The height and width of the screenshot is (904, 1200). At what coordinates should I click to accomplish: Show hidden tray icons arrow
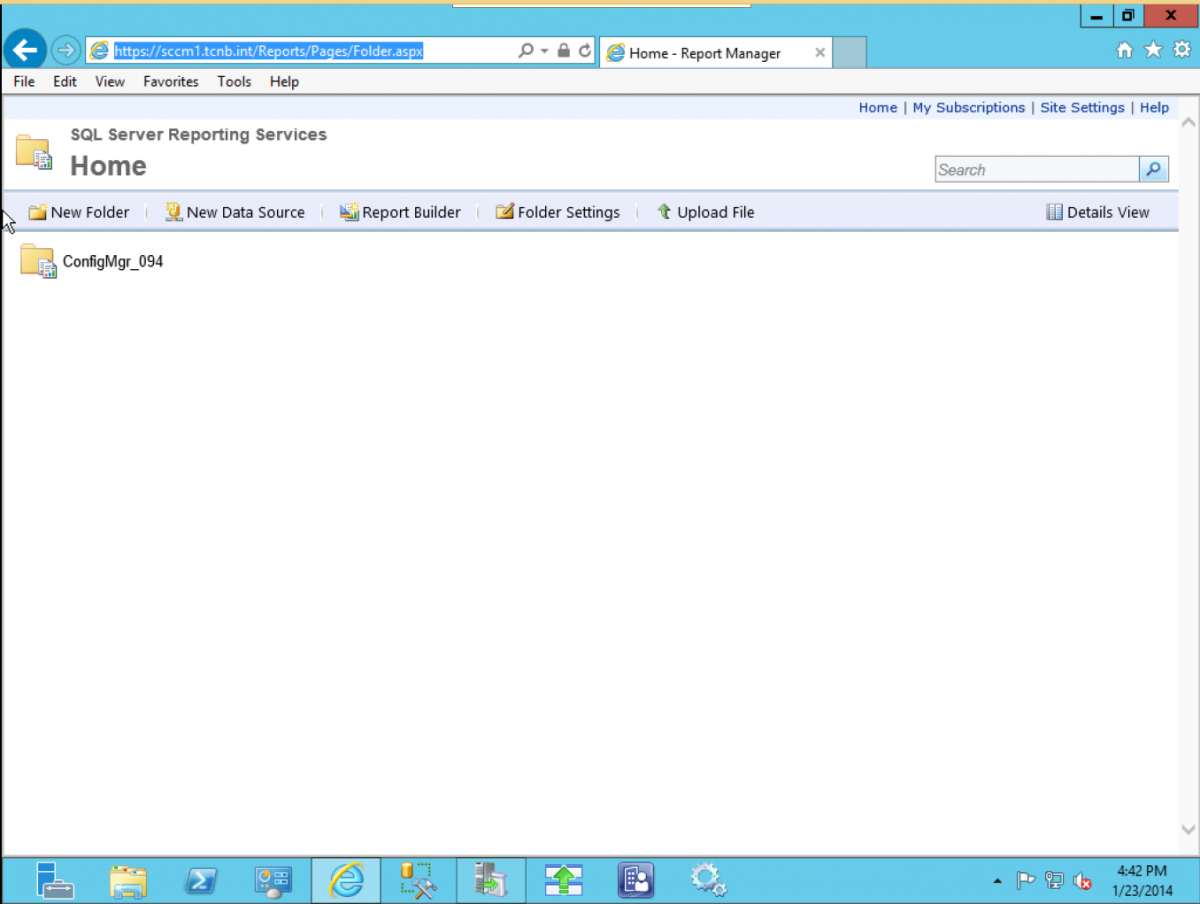coord(997,881)
